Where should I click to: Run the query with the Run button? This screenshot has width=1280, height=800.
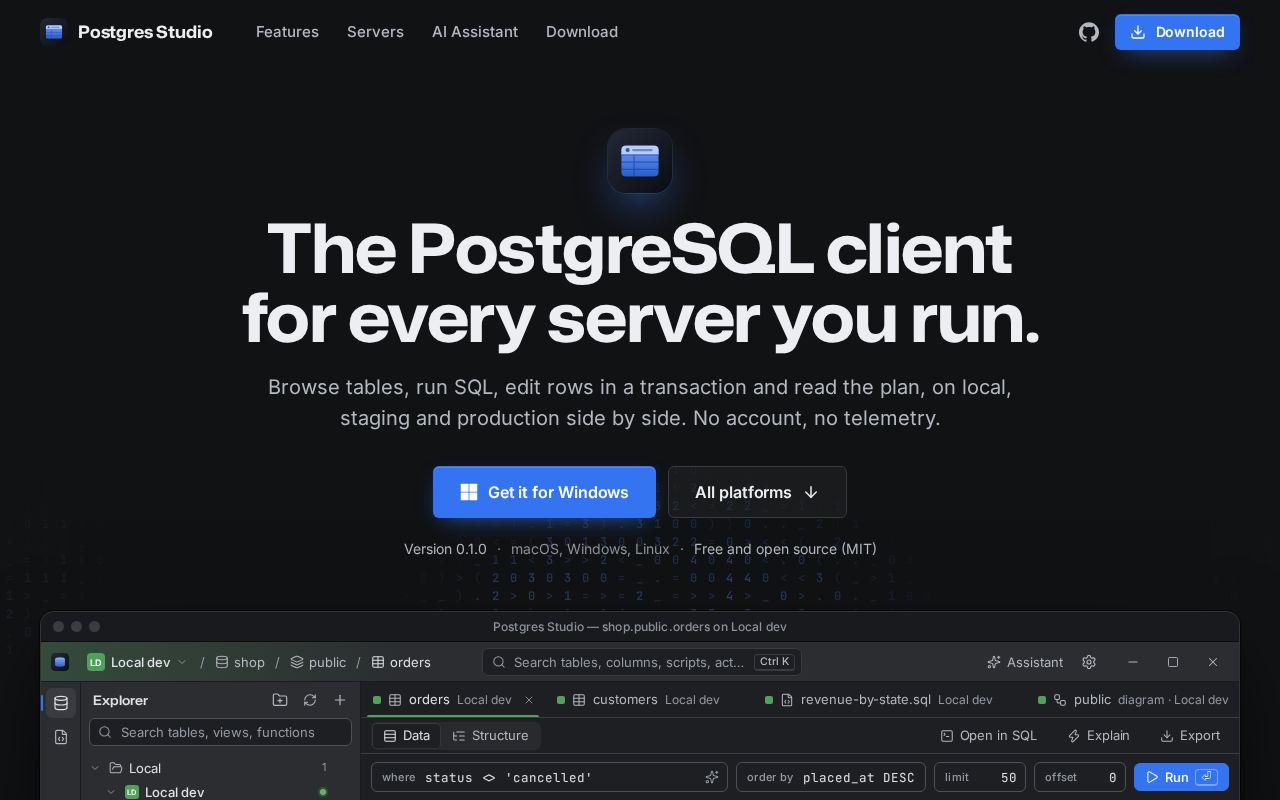(1181, 777)
